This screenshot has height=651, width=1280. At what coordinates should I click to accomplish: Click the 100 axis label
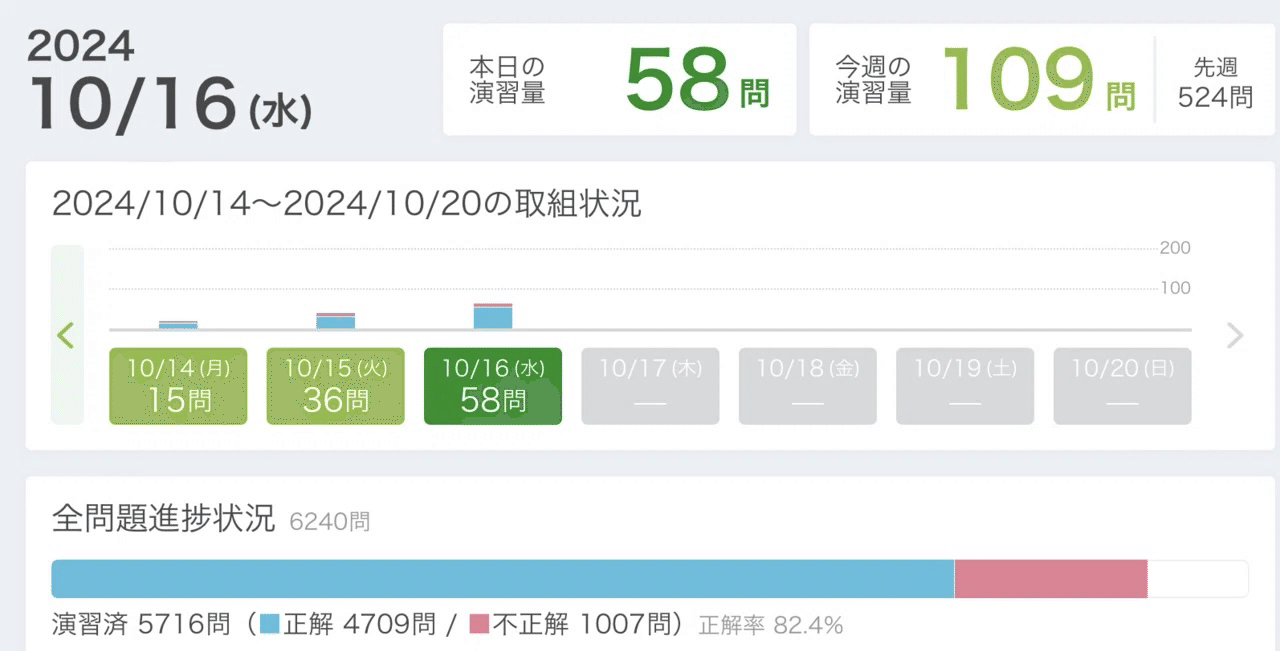click(x=1175, y=288)
